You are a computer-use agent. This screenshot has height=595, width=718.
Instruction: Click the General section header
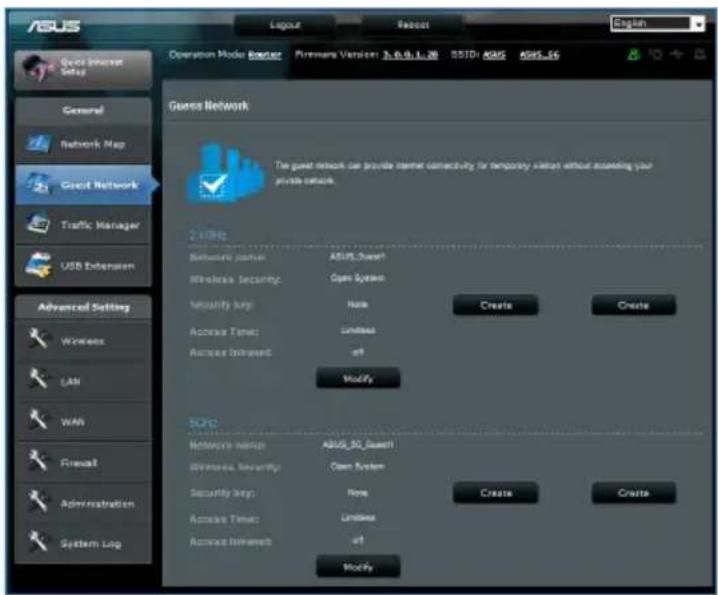[x=83, y=110]
